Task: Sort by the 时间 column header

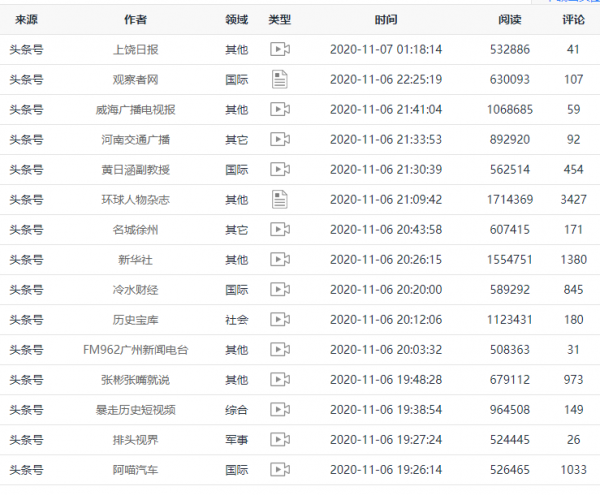Action: 386,20
